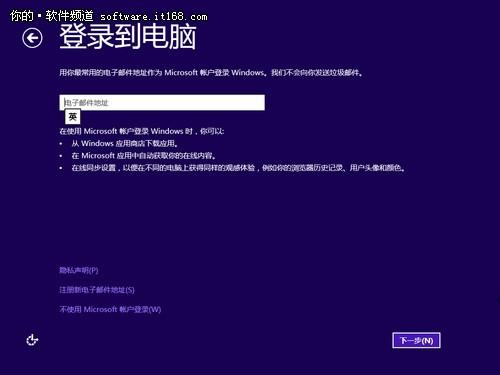Screen dimensions: 500x375
Task: Focus the email address input field
Action: (162, 102)
